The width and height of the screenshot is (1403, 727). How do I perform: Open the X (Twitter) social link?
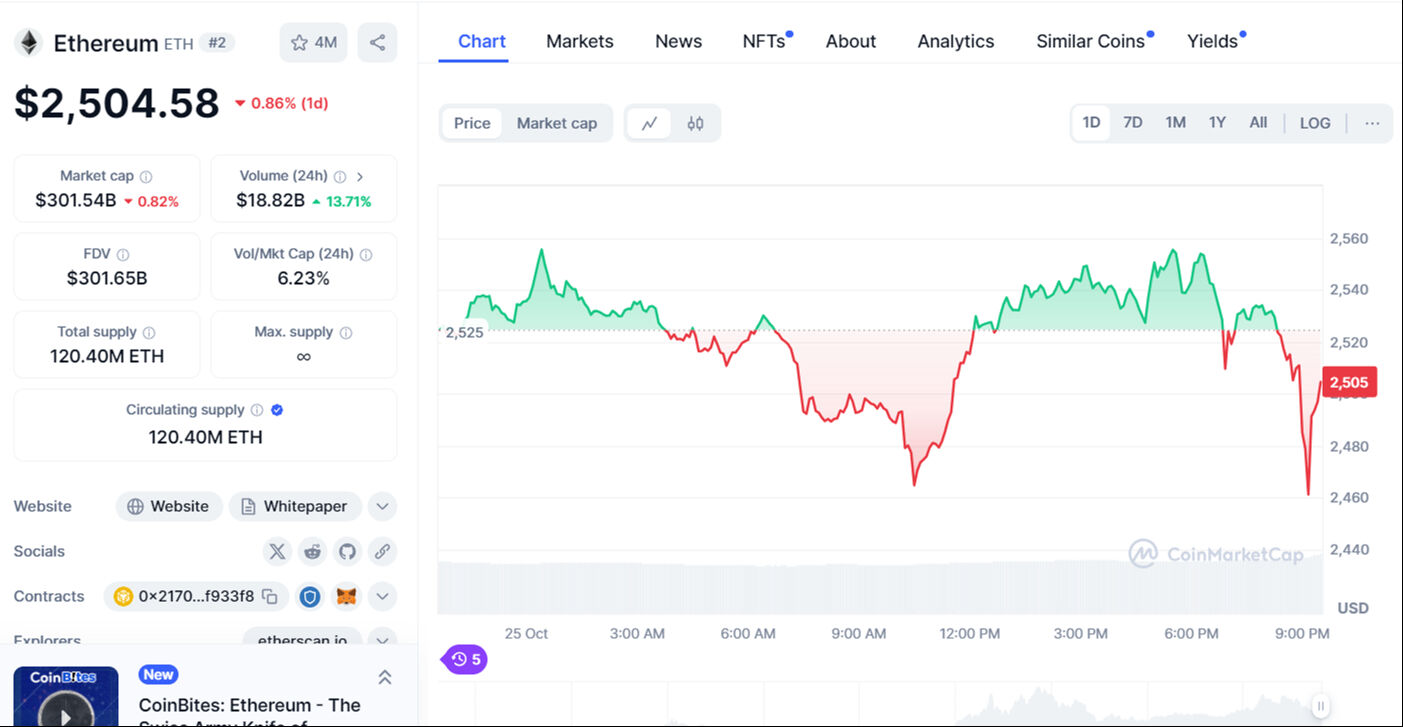point(277,551)
